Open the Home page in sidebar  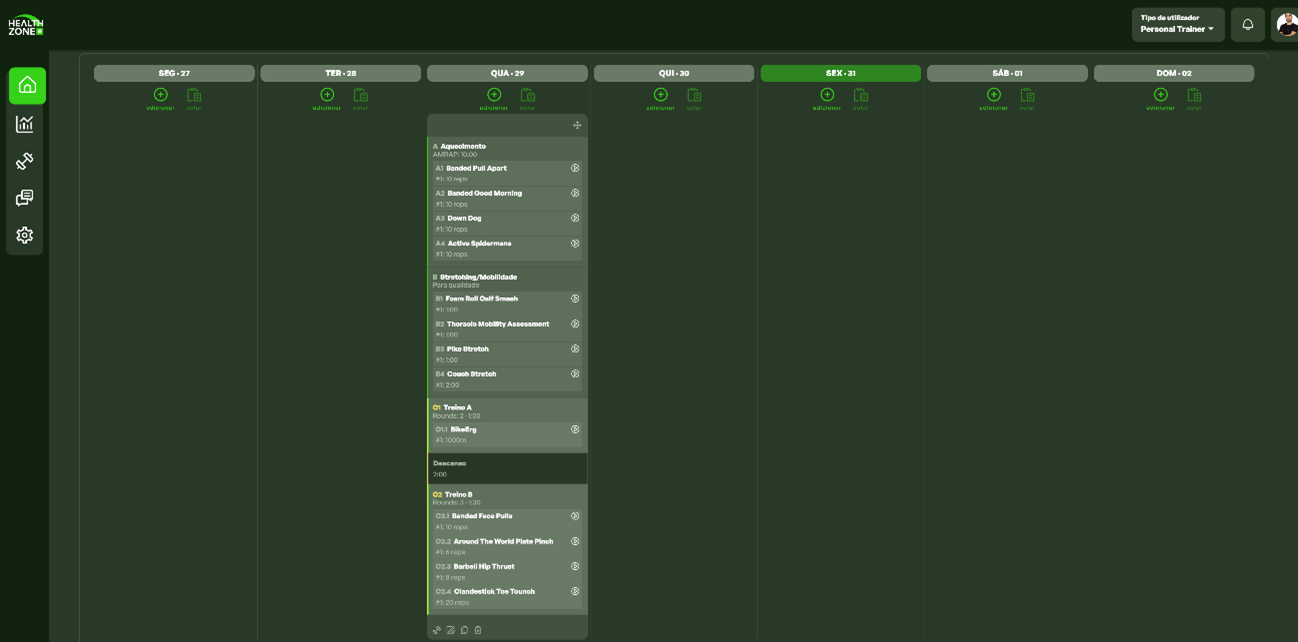[27, 86]
